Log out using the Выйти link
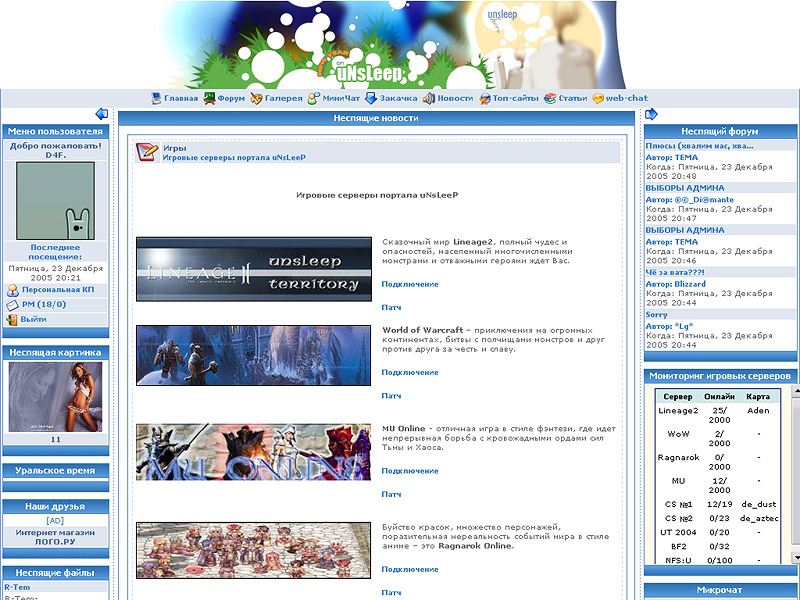Image resolution: width=800 pixels, height=600 pixels. click(x=34, y=319)
